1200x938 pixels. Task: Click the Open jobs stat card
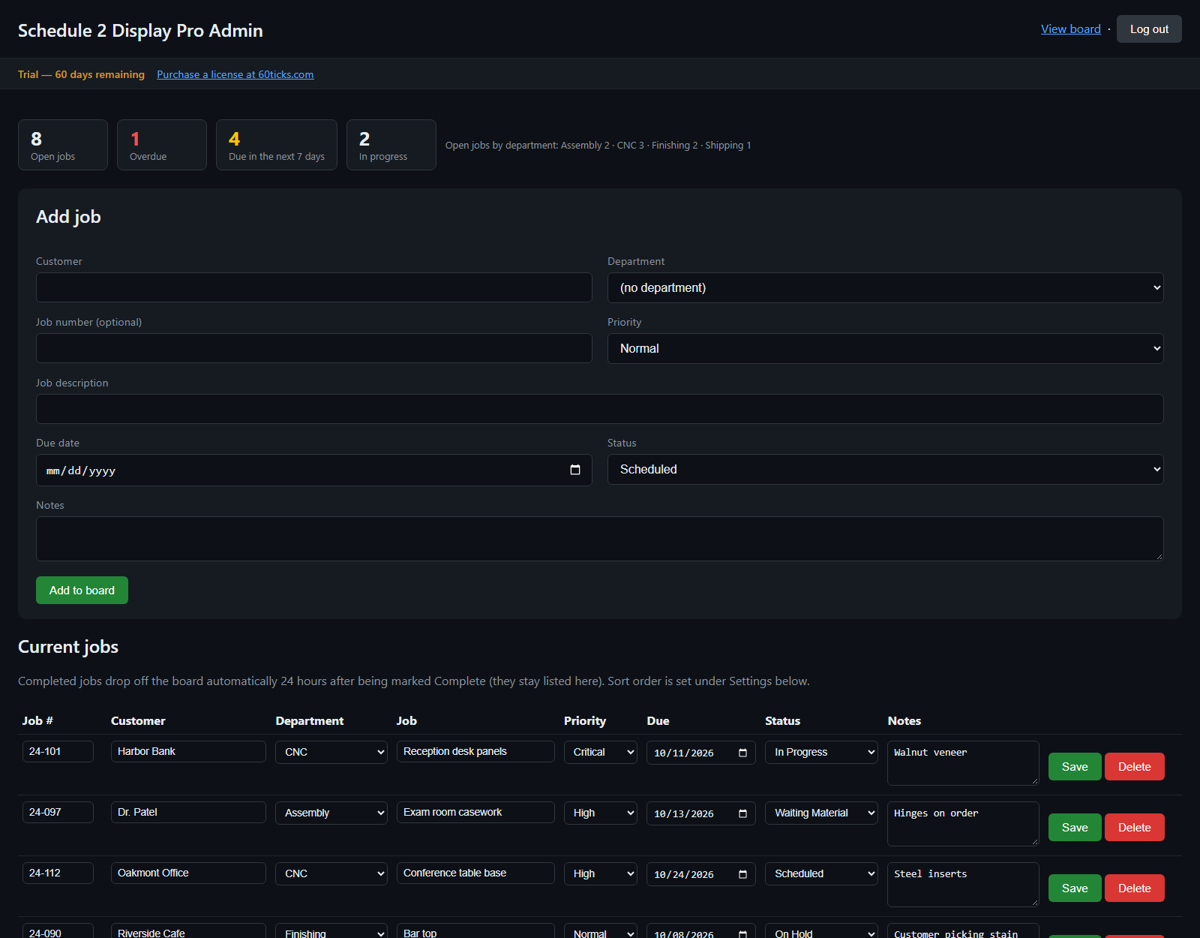63,145
